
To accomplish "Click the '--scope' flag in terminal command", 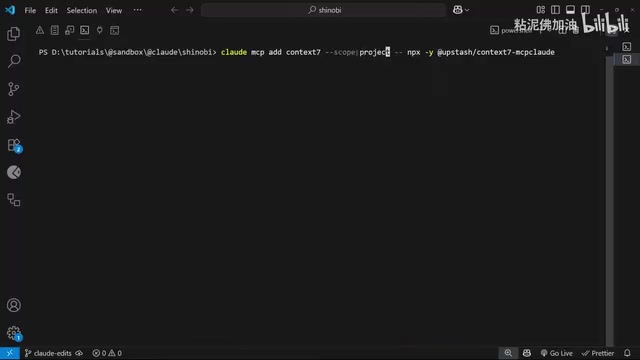I will point(340,52).
